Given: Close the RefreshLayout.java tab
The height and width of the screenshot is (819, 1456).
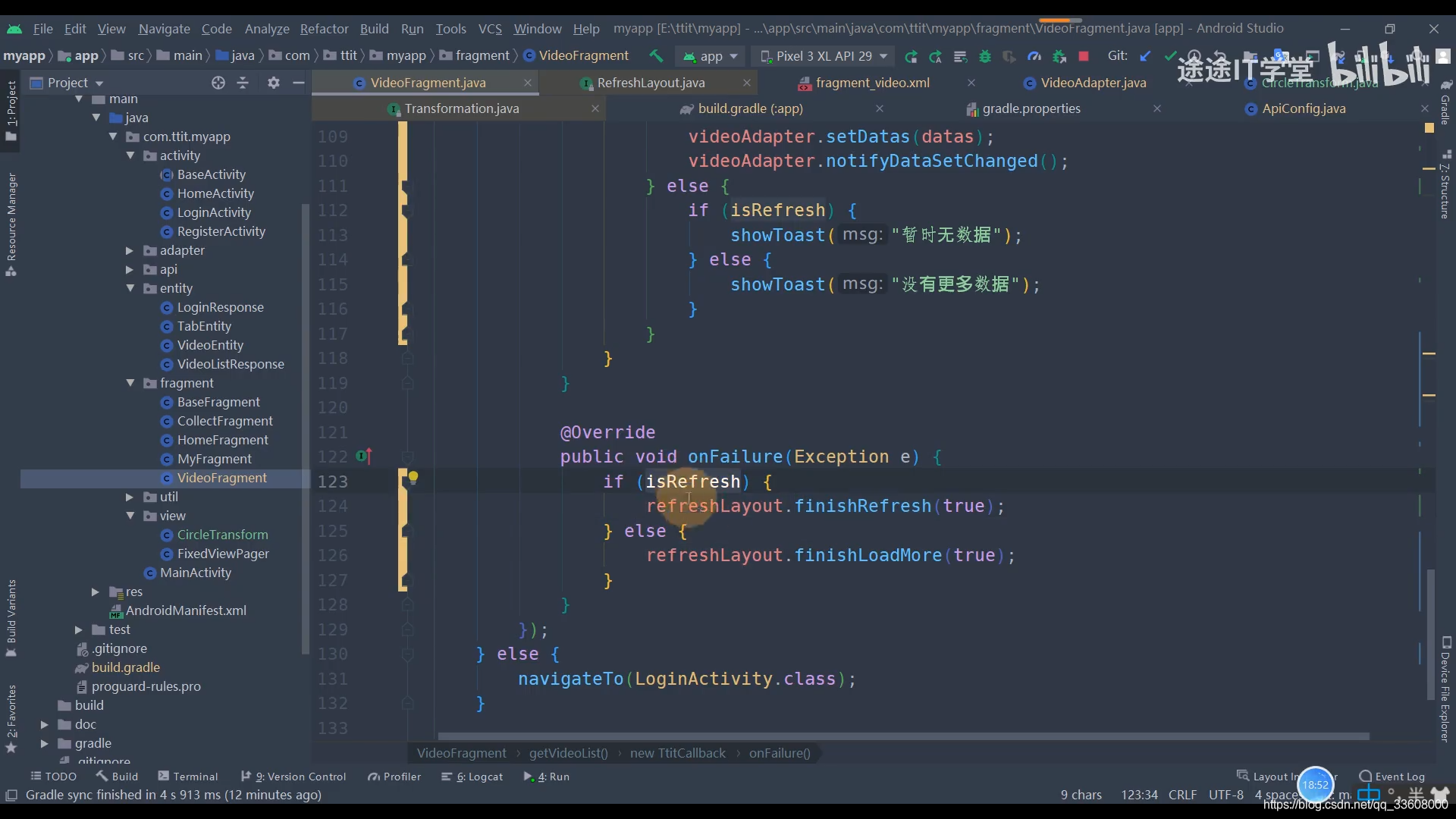Looking at the screenshot, I should pos(747,83).
